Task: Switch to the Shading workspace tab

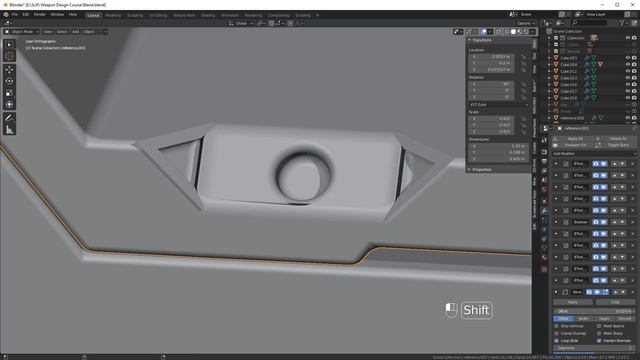Action: tap(208, 15)
